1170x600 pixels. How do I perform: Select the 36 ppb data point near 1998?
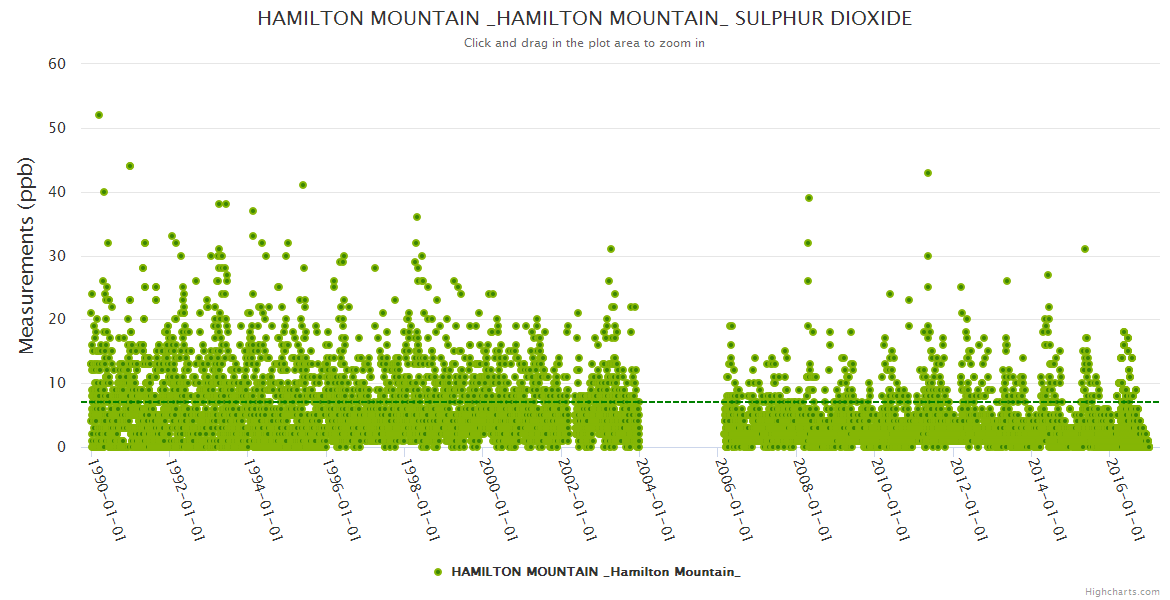pyautogui.click(x=417, y=217)
